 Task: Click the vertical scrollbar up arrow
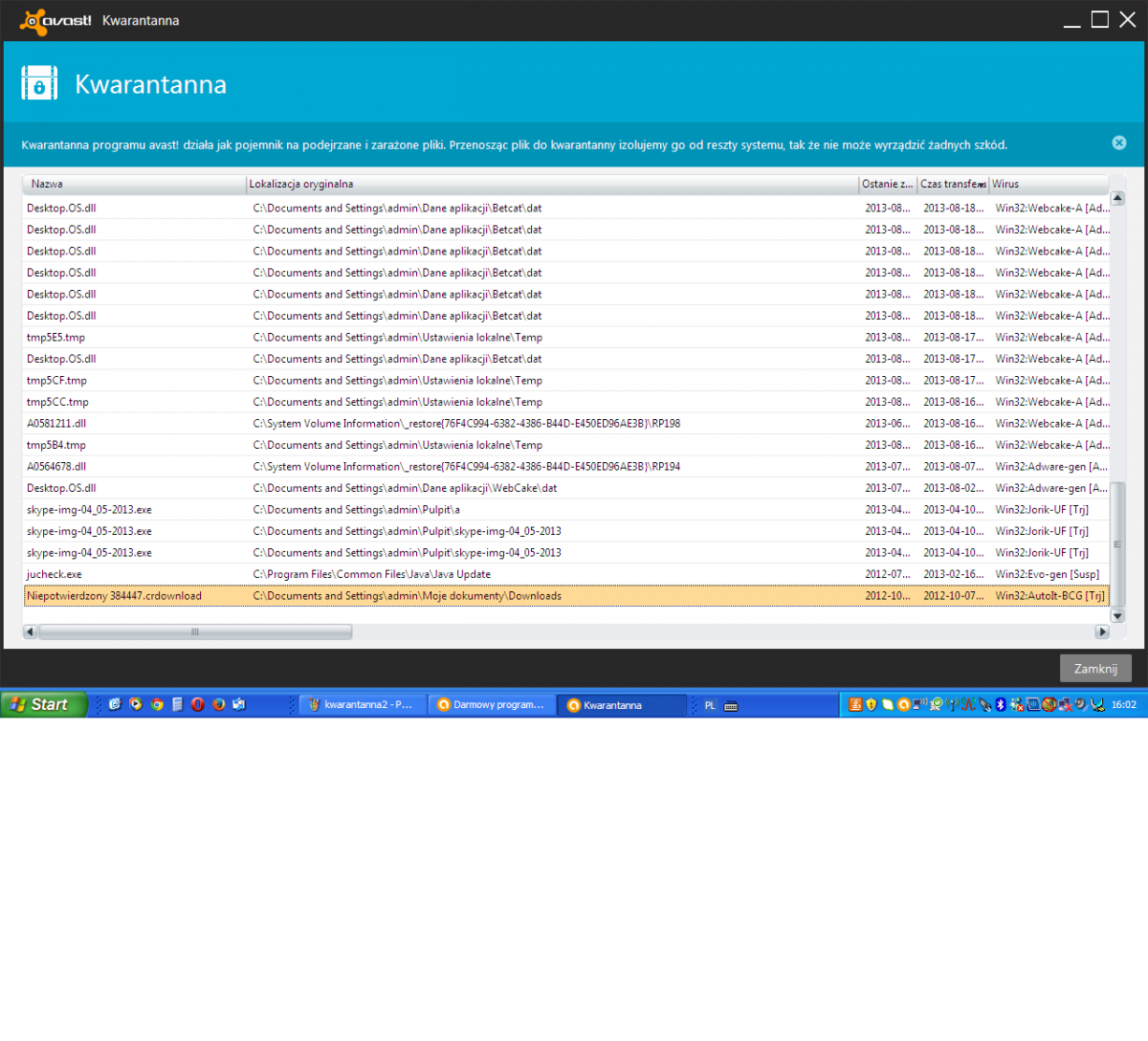(1117, 198)
